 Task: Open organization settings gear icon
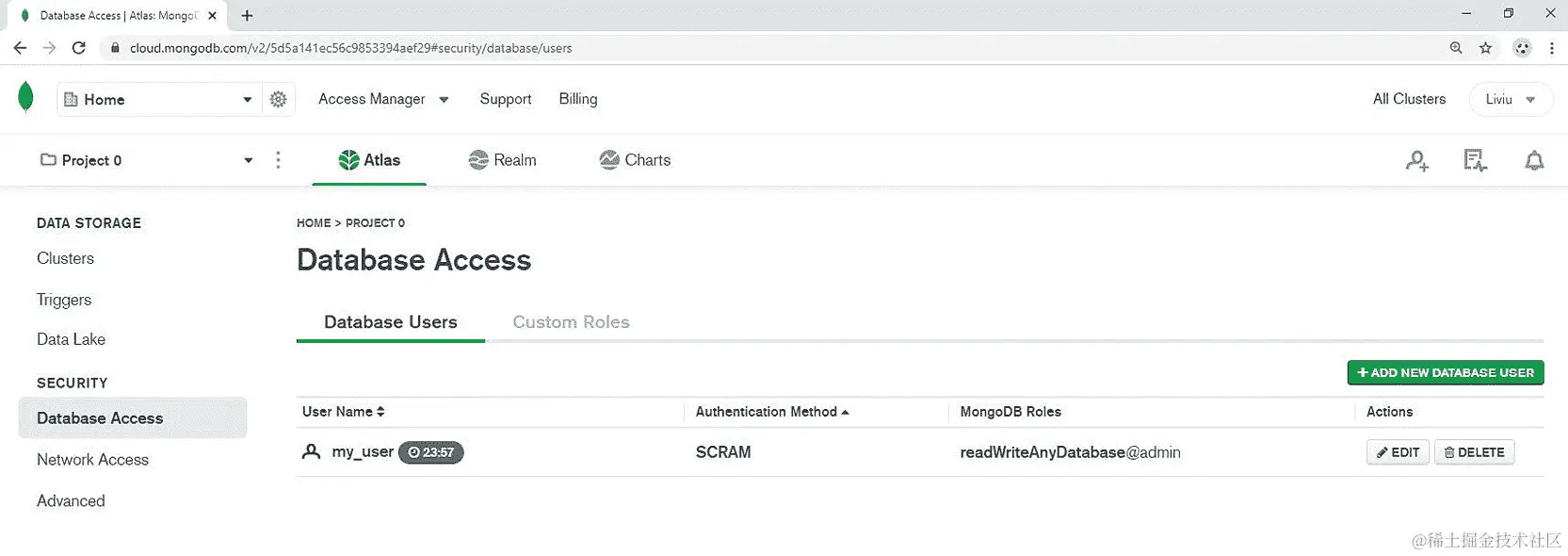click(278, 99)
